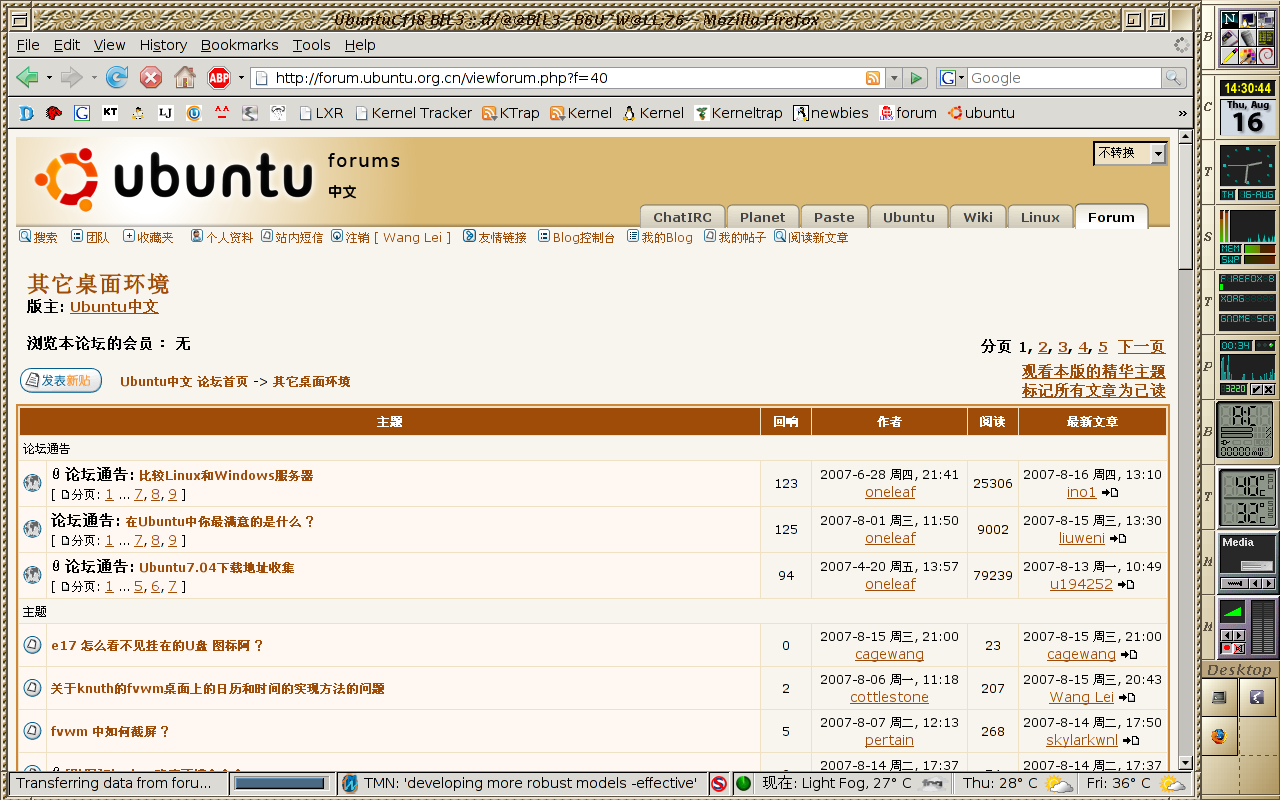Click the page loading progress bar
The height and width of the screenshot is (800, 1280).
[x=280, y=783]
